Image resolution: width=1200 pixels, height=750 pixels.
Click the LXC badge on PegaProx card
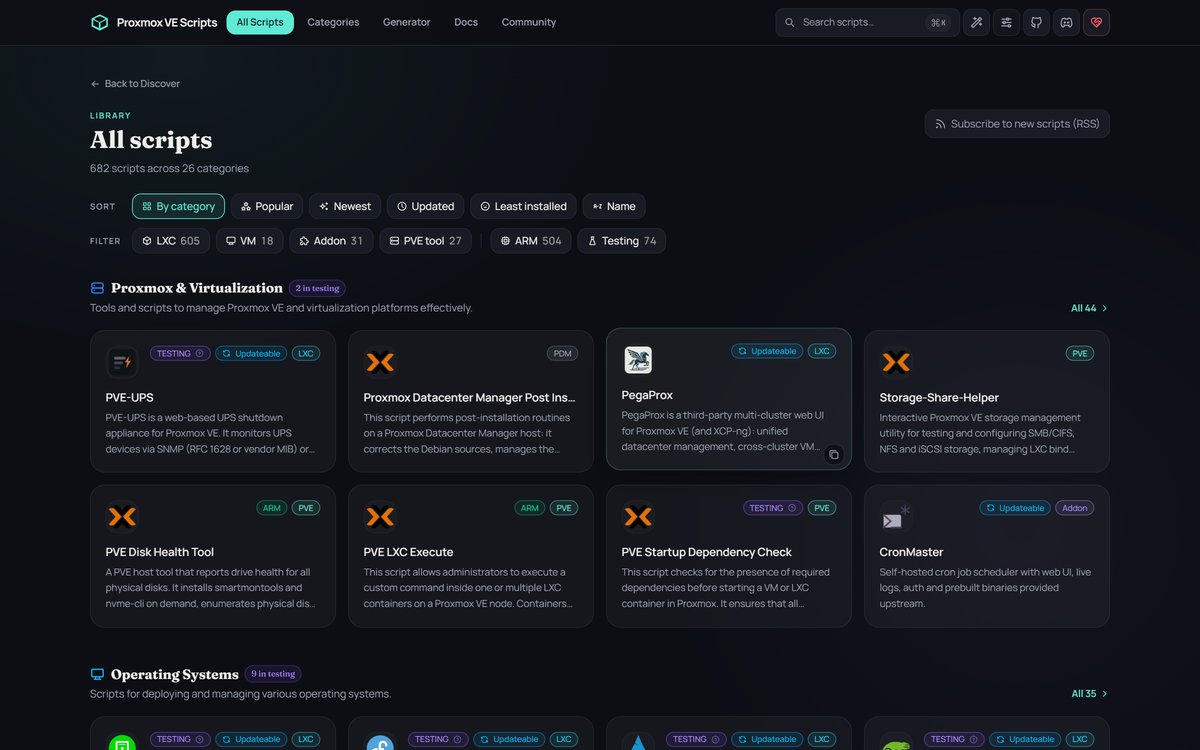click(822, 351)
